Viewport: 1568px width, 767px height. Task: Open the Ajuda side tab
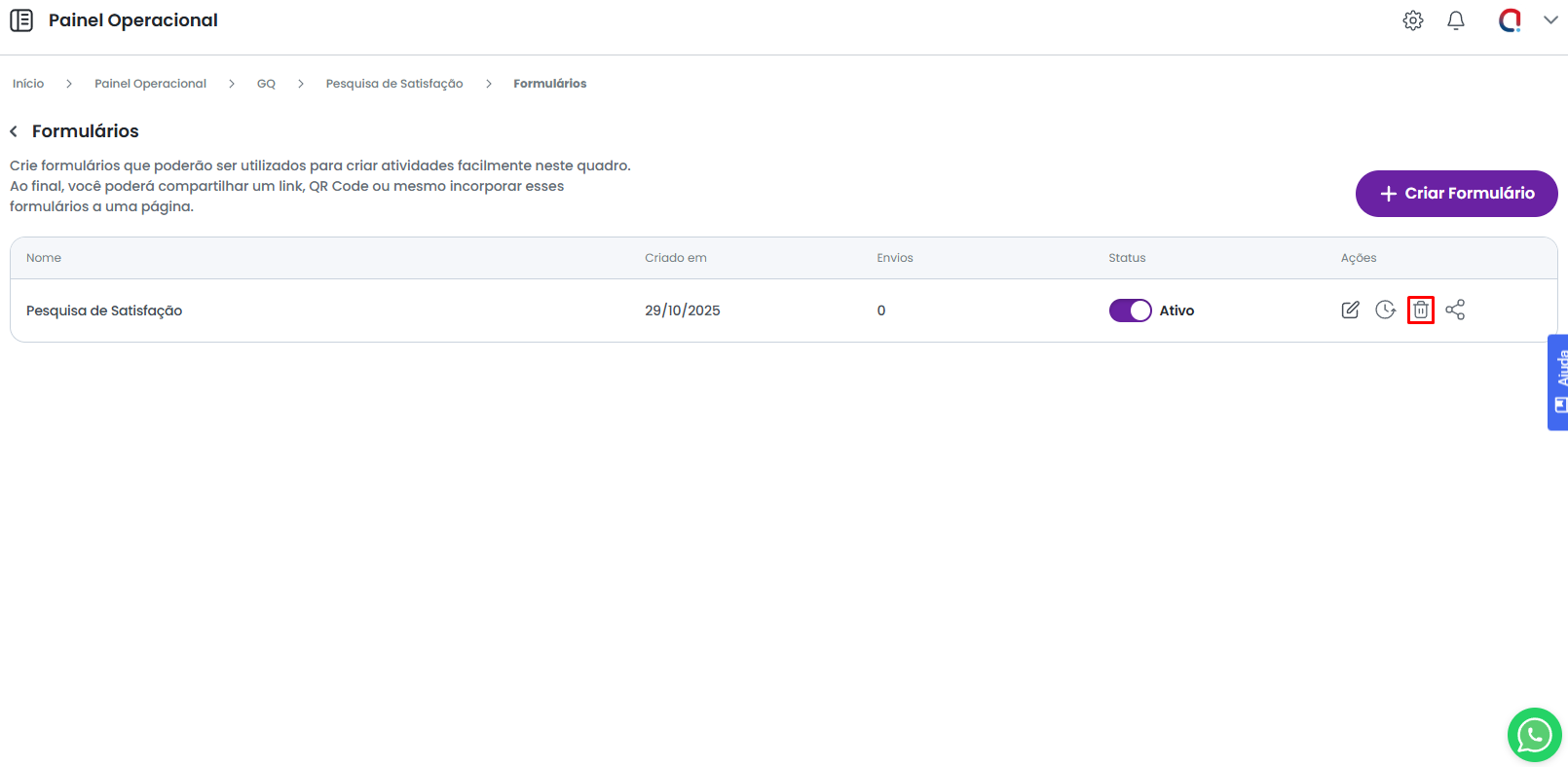click(x=1558, y=382)
